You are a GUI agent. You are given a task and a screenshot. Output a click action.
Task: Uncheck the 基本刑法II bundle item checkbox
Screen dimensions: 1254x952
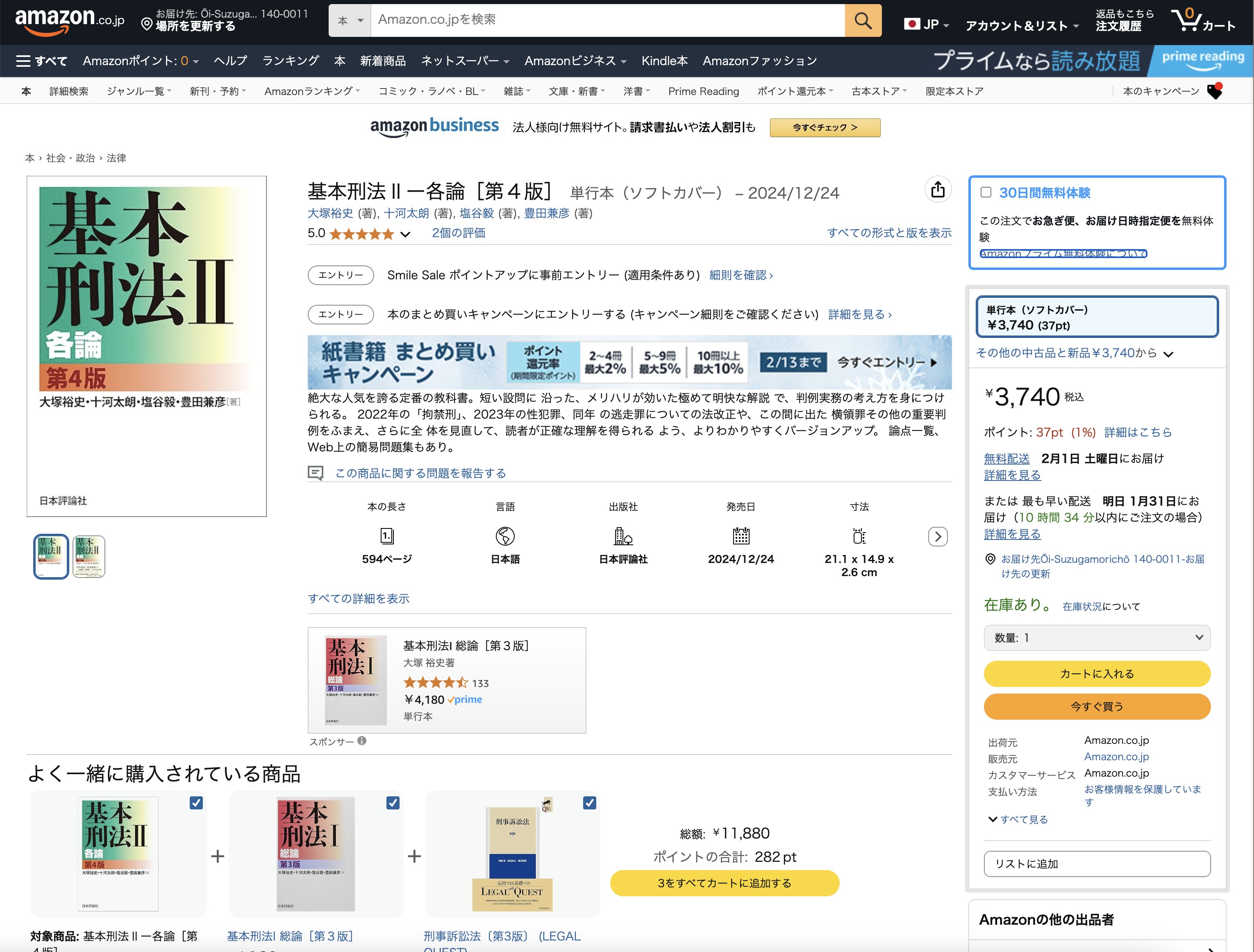click(x=196, y=803)
